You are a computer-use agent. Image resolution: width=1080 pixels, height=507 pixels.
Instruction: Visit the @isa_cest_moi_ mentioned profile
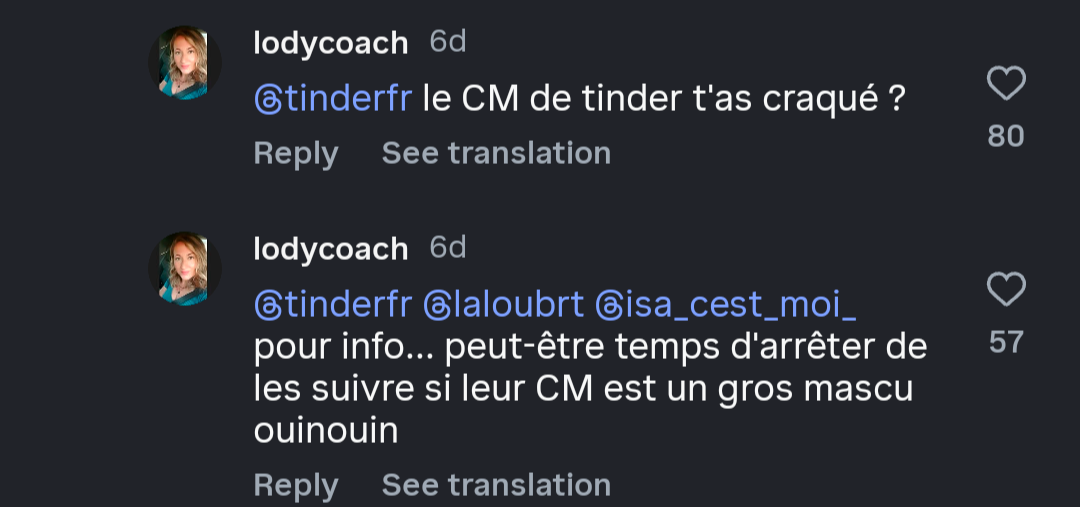click(726, 305)
